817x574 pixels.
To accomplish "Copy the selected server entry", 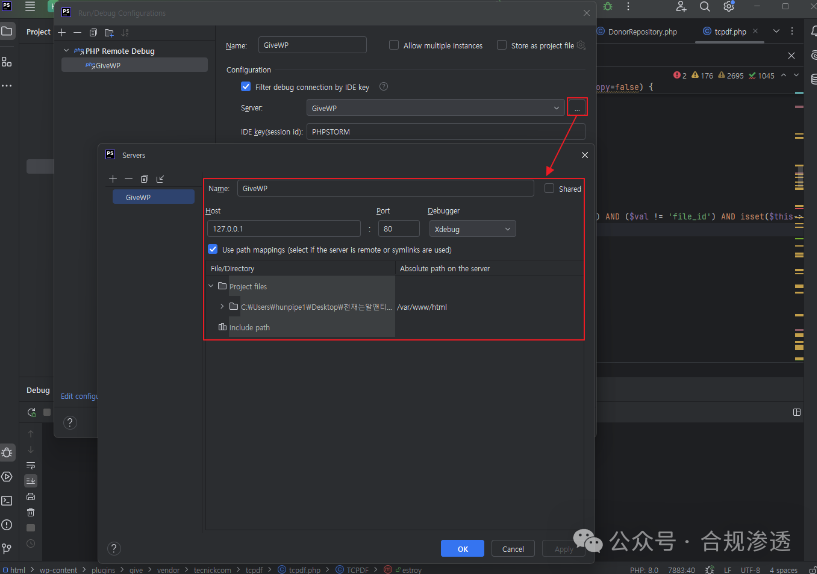I will [144, 179].
